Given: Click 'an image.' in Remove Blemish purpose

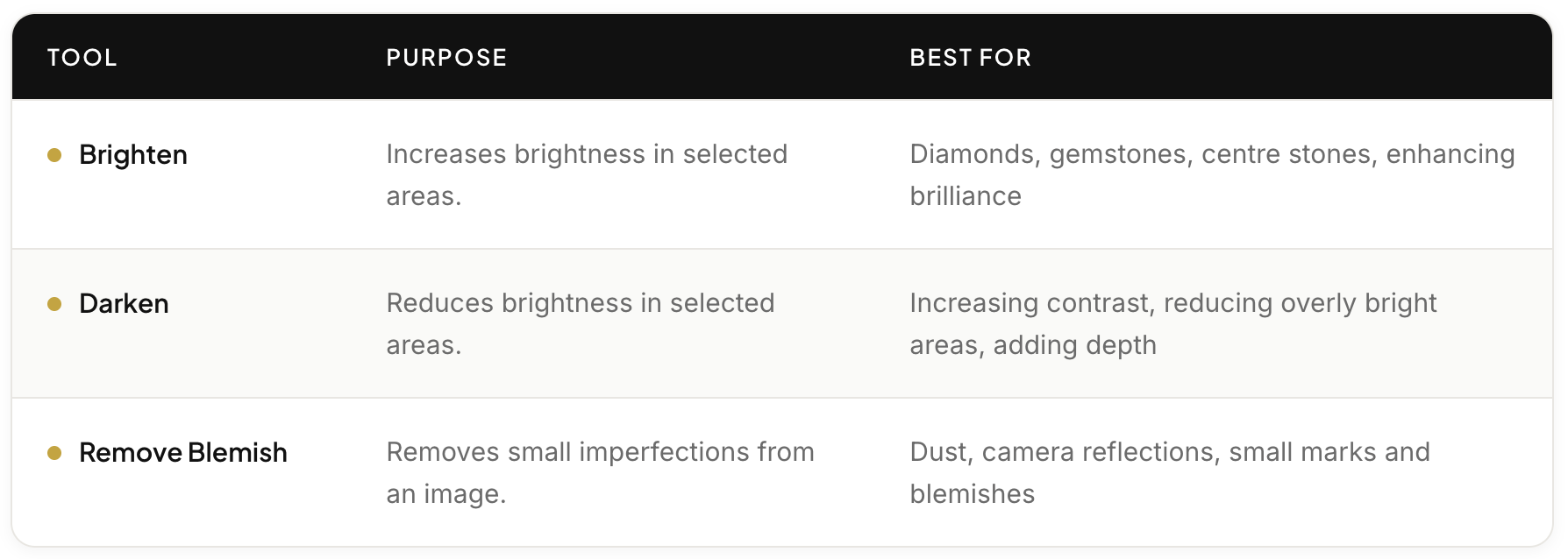Looking at the screenshot, I should [x=446, y=494].
